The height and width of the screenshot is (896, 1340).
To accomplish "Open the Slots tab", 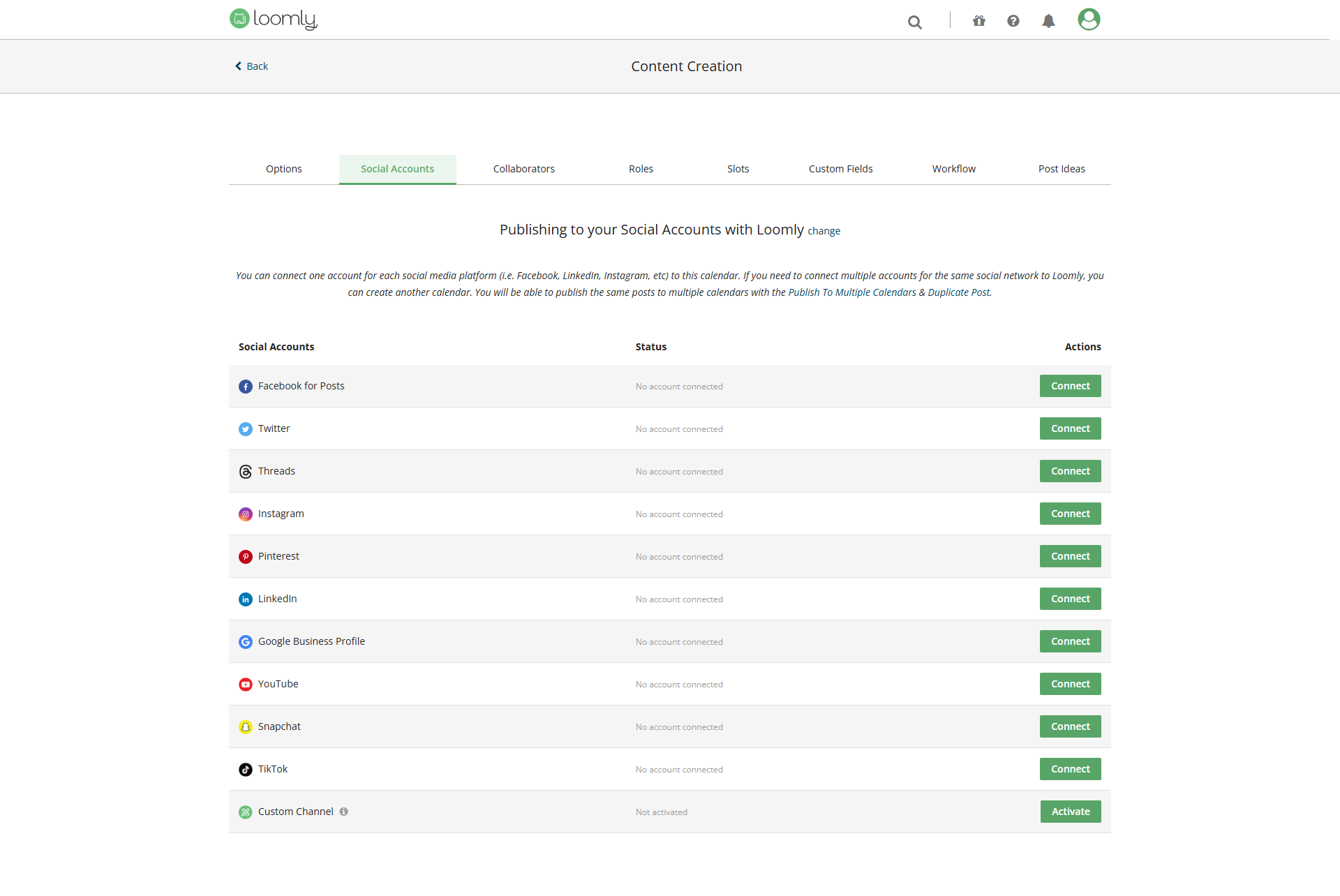I will [x=738, y=169].
